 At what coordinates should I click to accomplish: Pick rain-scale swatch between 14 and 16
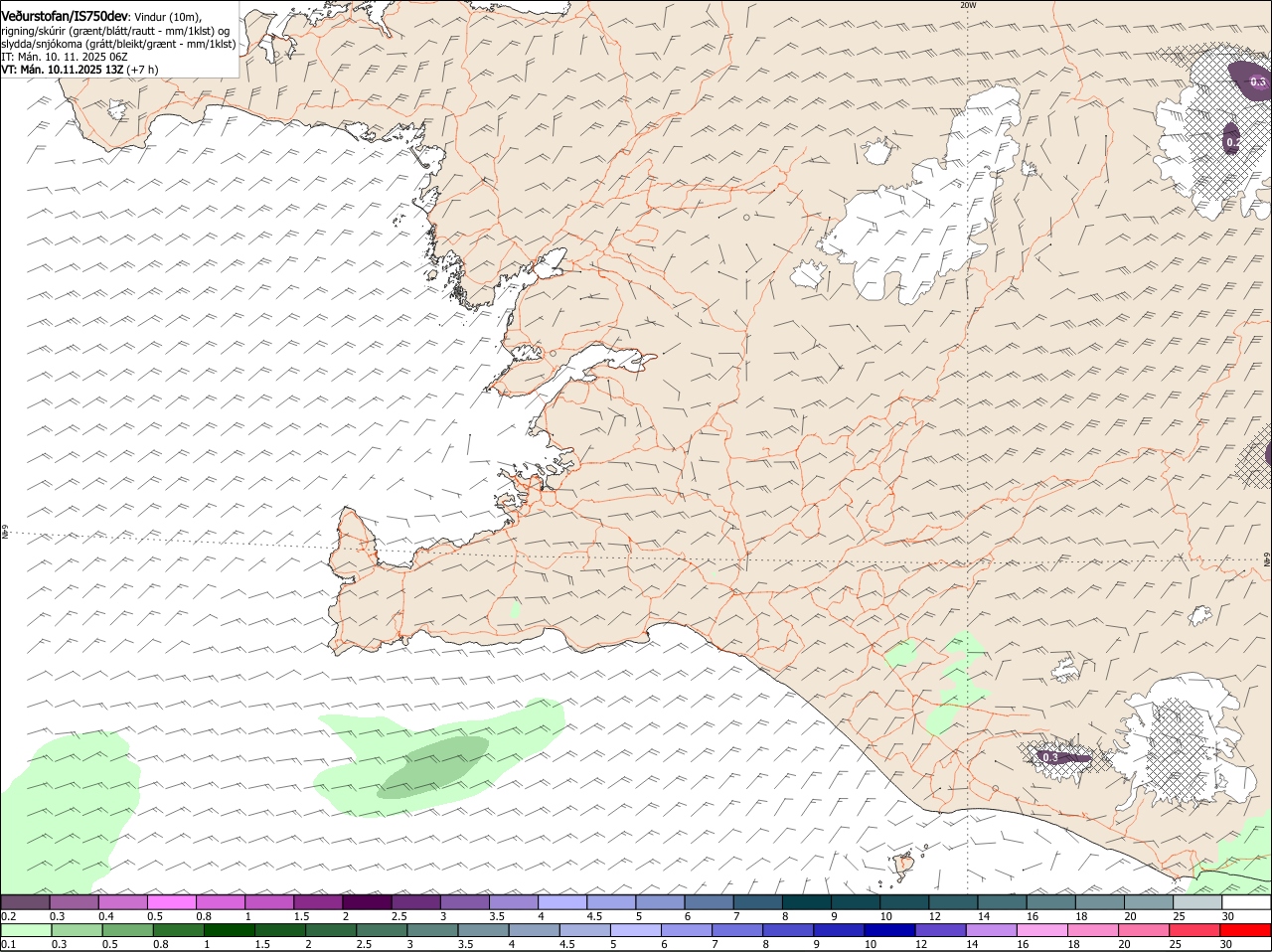coord(991,930)
